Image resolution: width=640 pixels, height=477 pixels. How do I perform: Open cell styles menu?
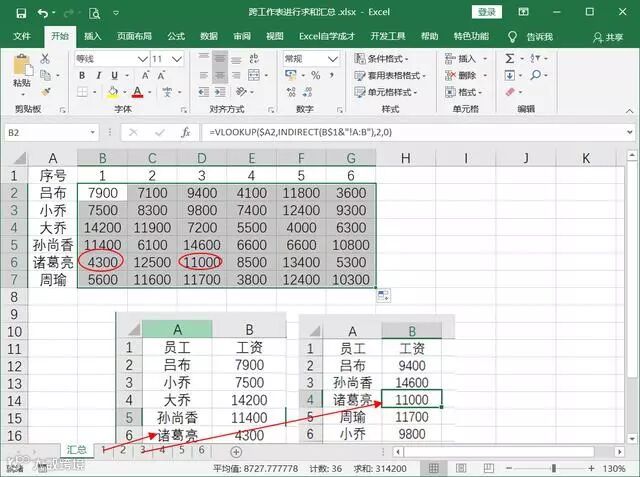(386, 92)
